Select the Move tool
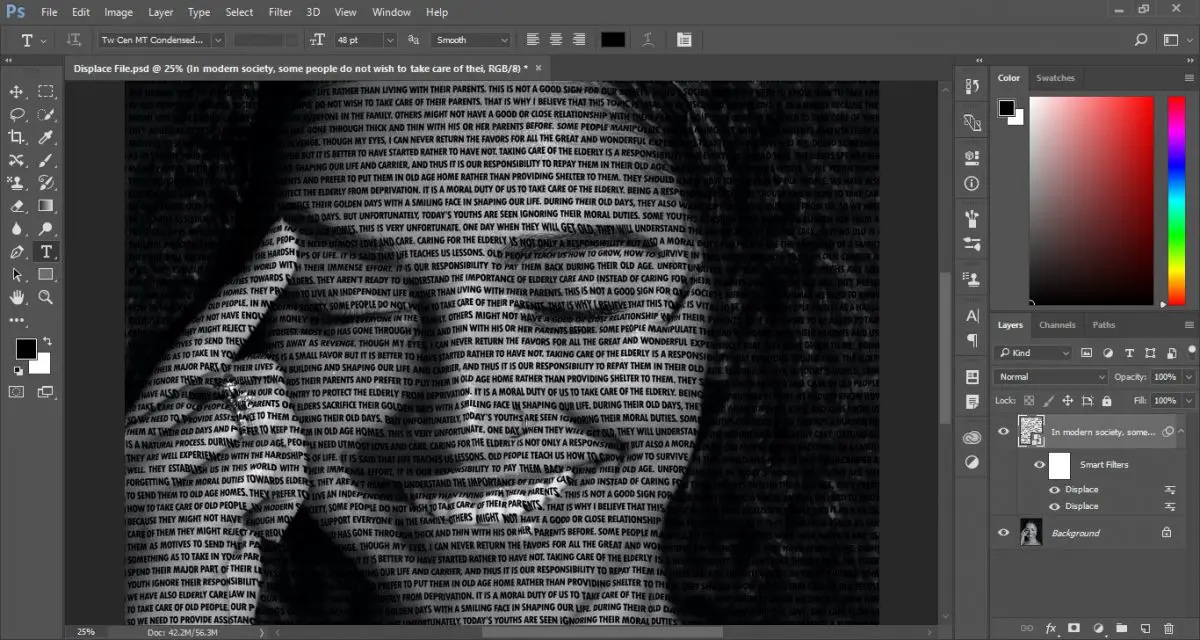The height and width of the screenshot is (640, 1200). [15, 90]
